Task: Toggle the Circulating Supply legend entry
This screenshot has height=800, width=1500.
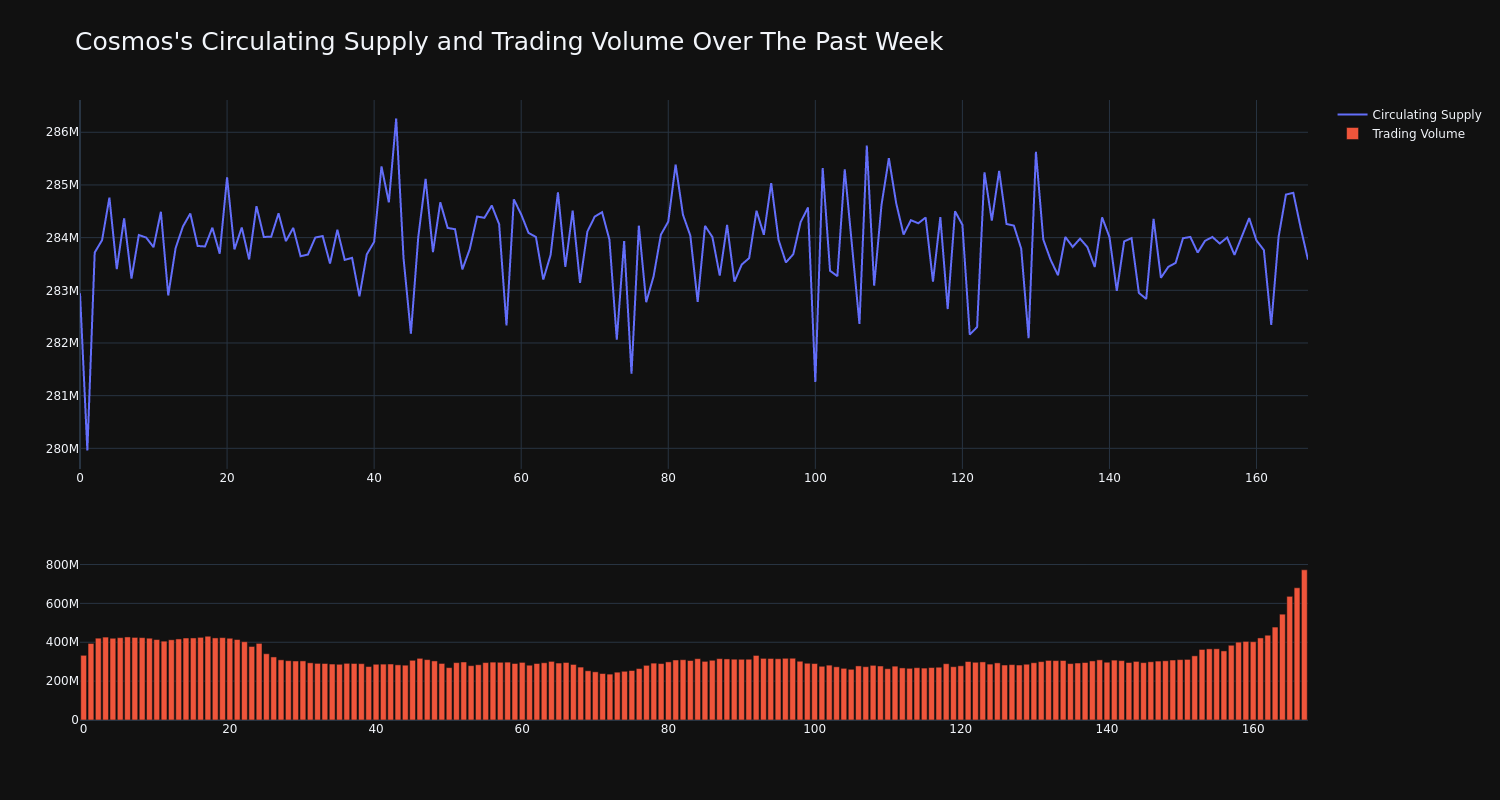Action: tap(1409, 115)
